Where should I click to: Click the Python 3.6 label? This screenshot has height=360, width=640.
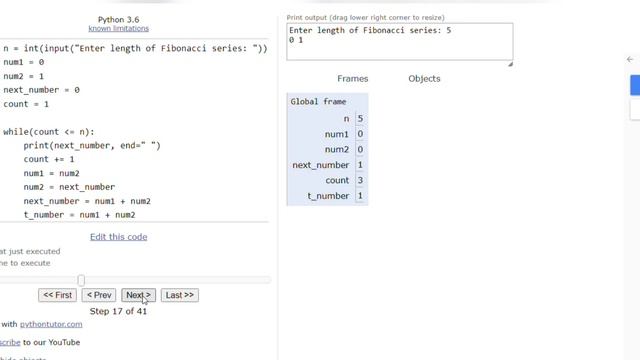[118, 20]
